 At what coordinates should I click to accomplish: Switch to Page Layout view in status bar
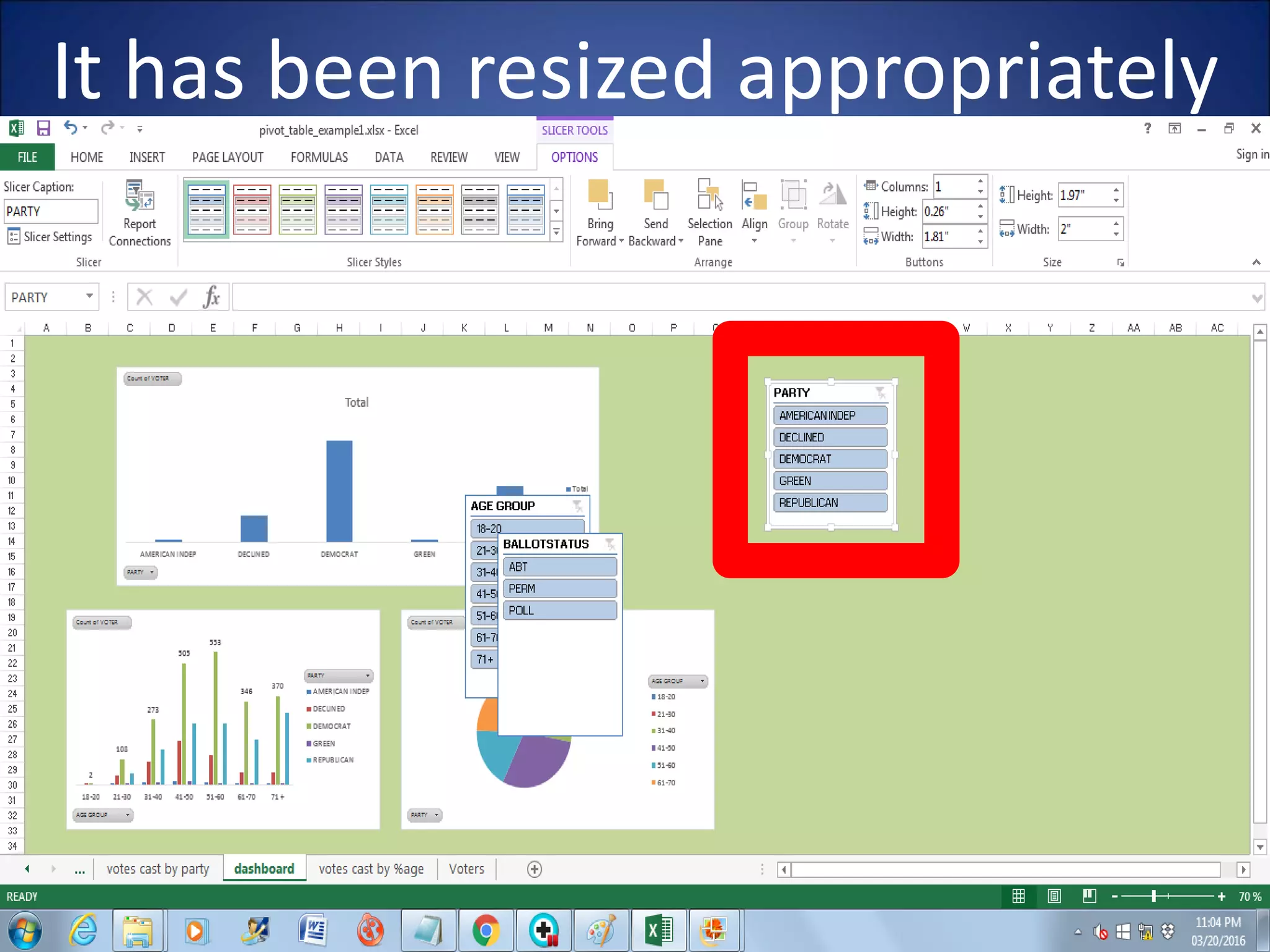(1054, 896)
